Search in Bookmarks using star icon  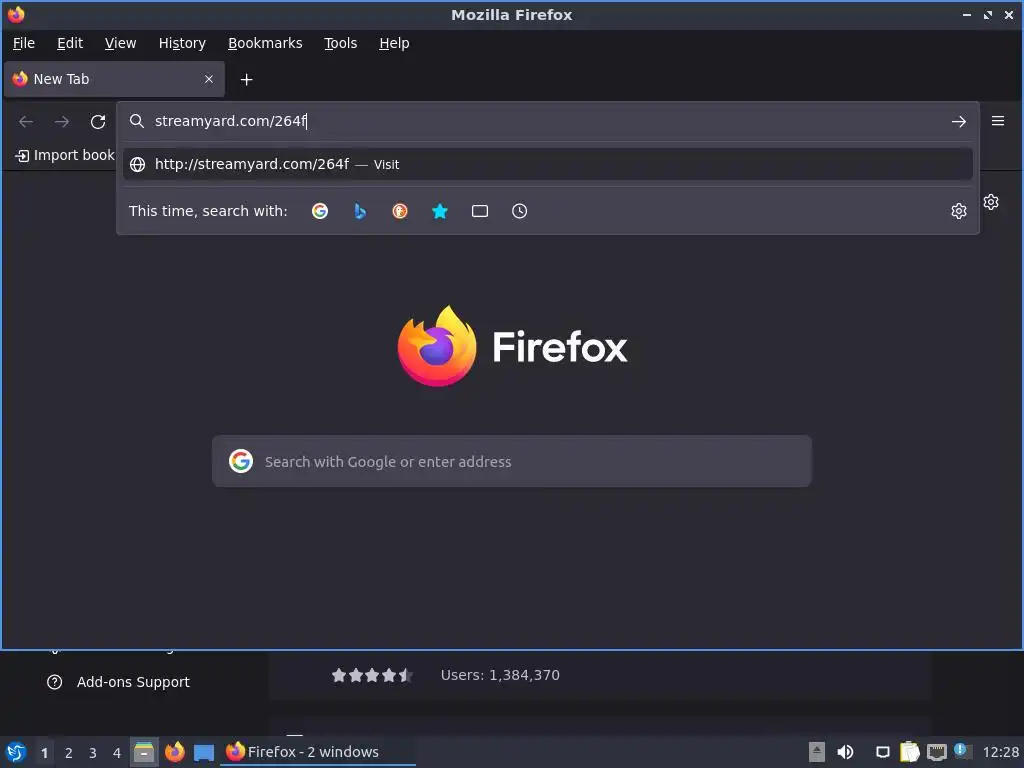click(440, 211)
